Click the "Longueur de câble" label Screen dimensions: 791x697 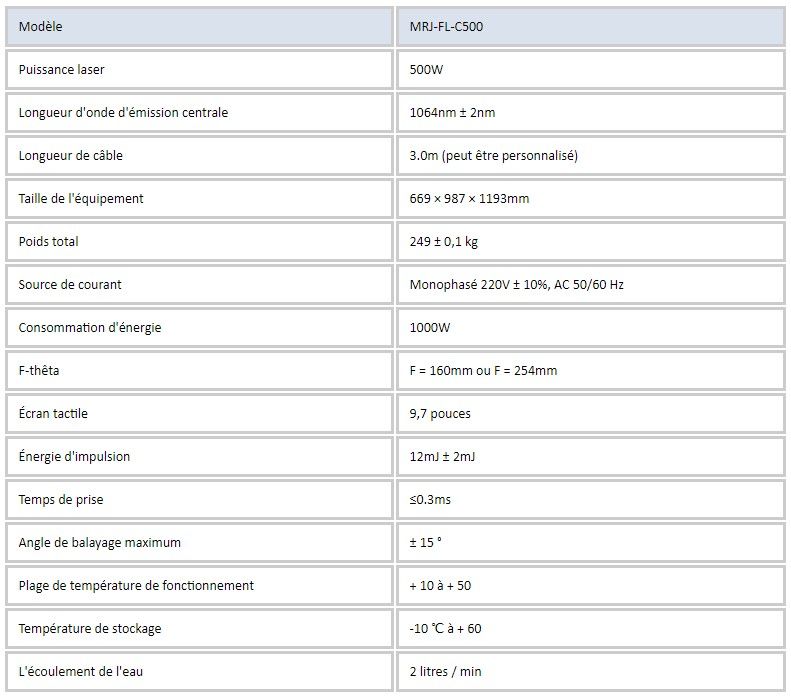point(70,156)
